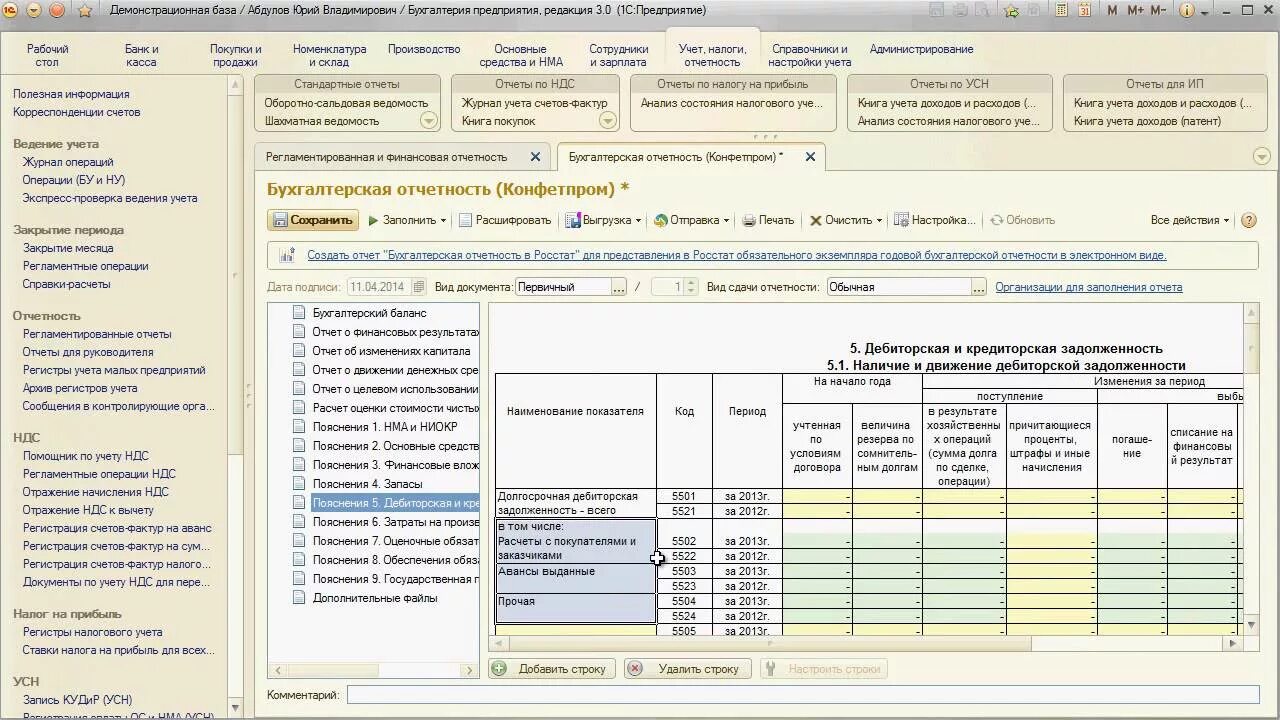
Task: Click the Сохранить button
Action: coord(313,220)
